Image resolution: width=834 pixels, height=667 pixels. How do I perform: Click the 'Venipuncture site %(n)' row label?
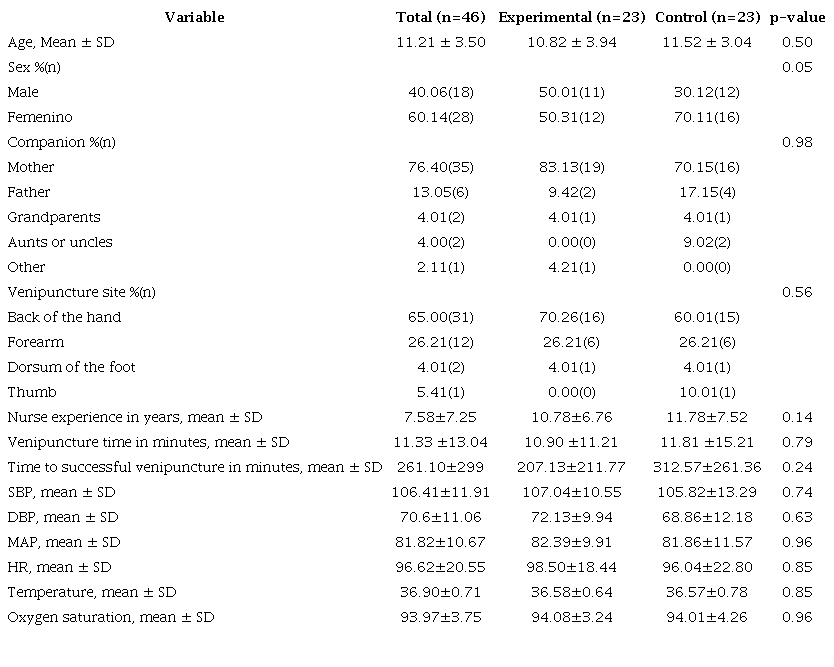pos(81,292)
